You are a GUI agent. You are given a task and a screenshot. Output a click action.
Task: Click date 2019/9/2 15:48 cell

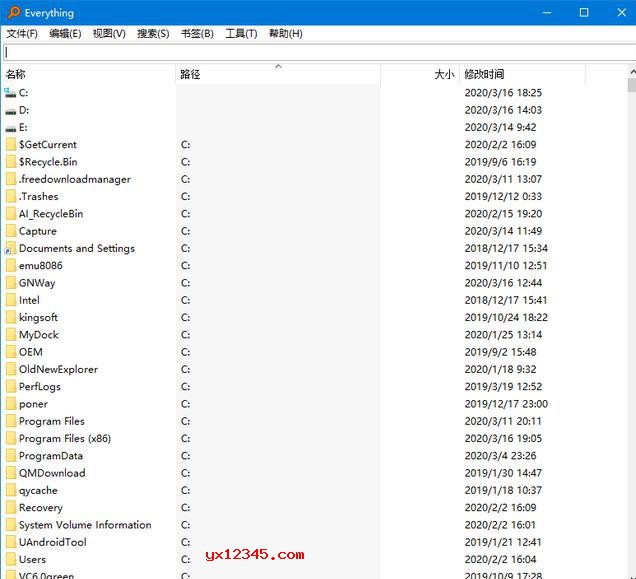pos(500,352)
